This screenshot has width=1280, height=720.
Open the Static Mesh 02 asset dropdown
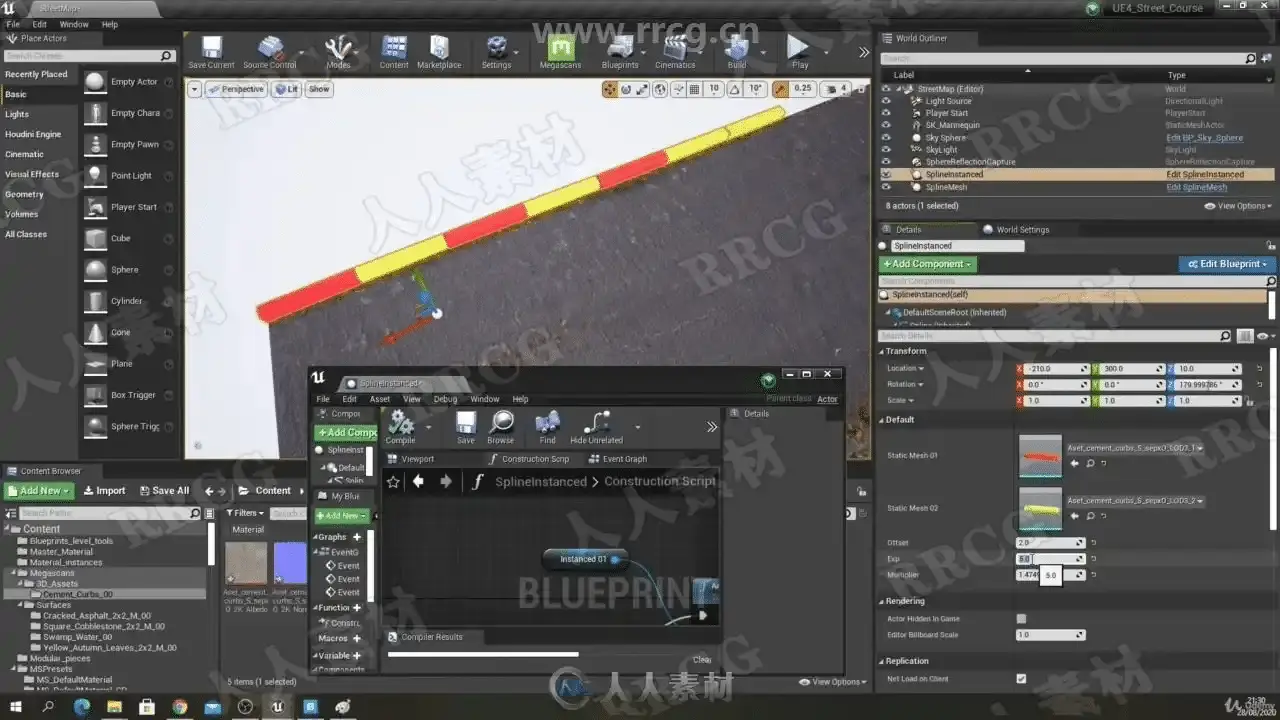pos(1136,500)
